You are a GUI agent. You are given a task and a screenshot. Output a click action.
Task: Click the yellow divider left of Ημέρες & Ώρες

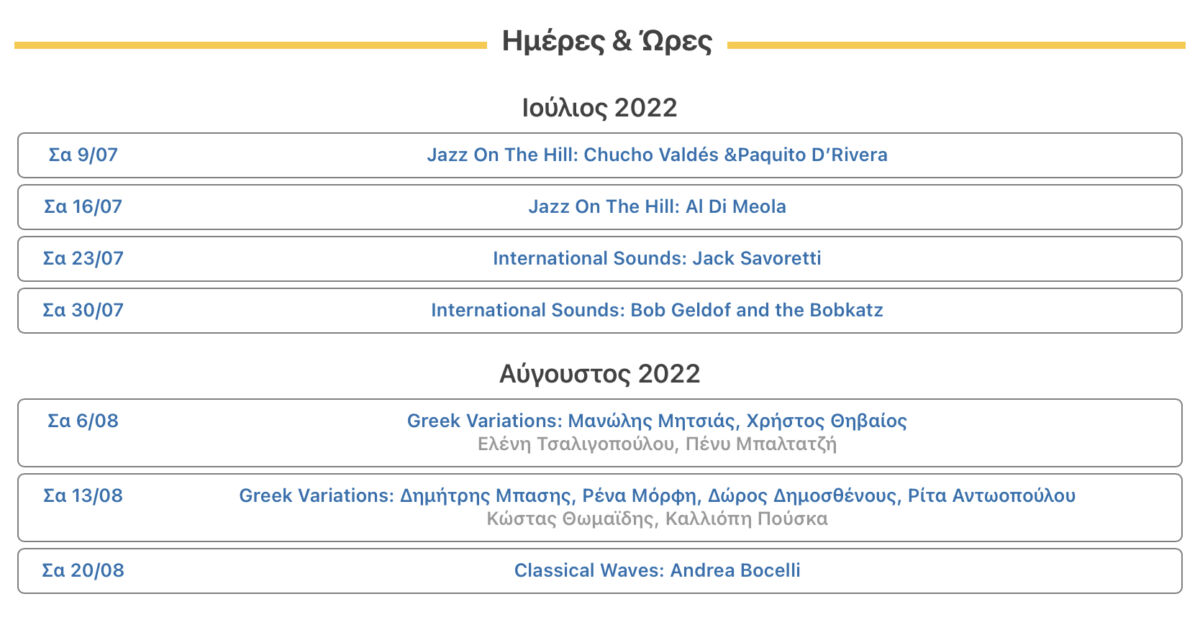250,45
